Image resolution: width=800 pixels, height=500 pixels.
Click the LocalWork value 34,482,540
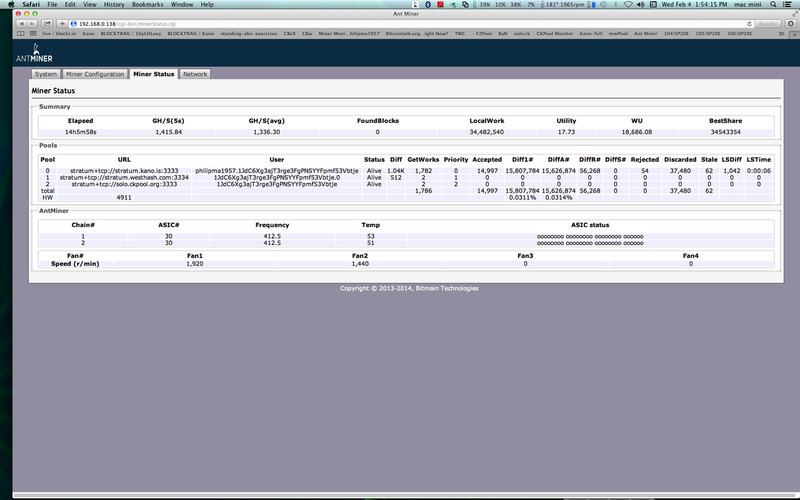click(486, 132)
